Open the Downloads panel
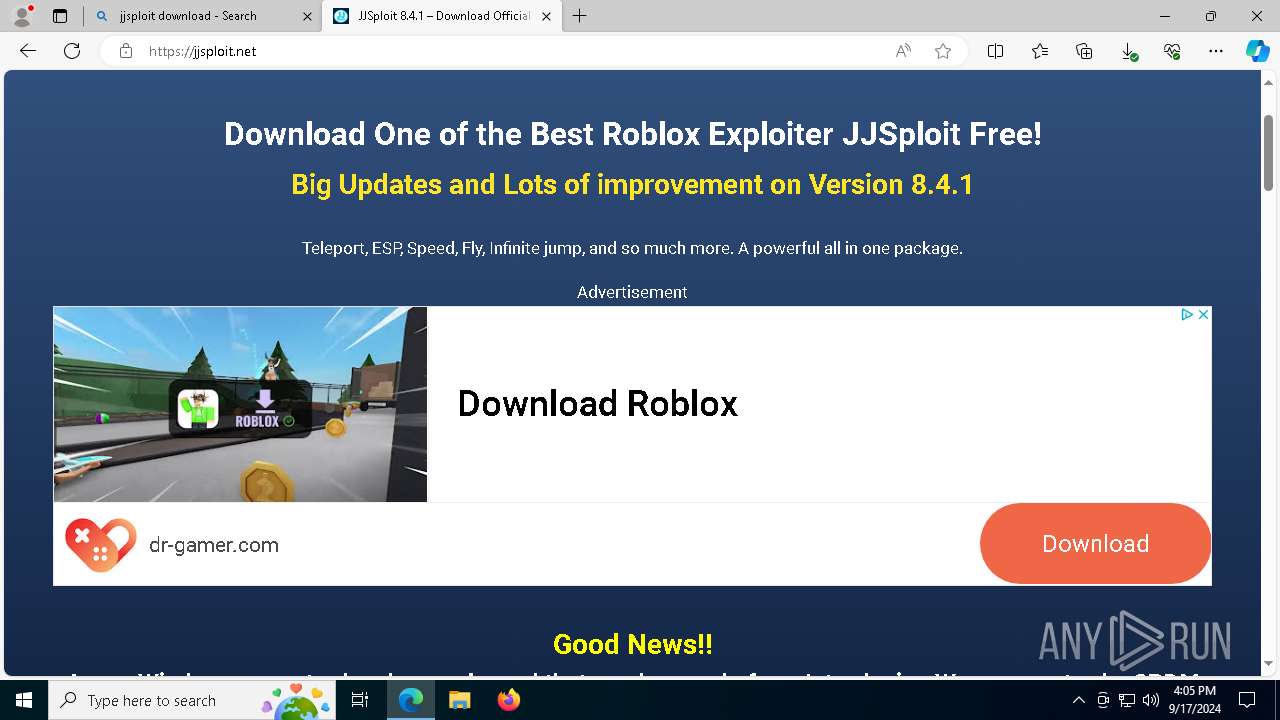Viewport: 1280px width, 720px height. (x=1128, y=51)
